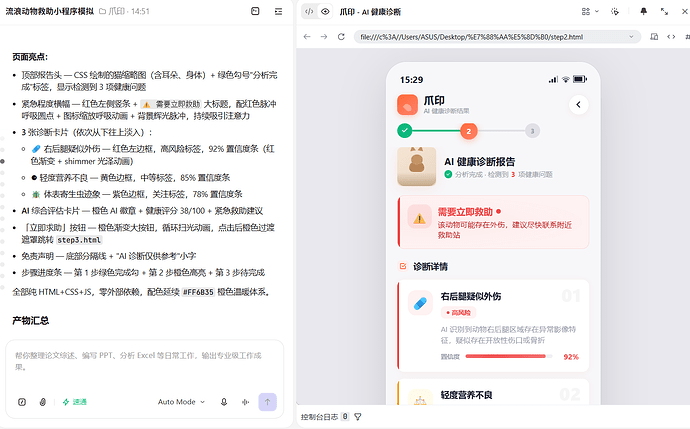Click the bandage icon on 右后腿疑似外伤 card
The image size is (690, 429).
point(420,303)
